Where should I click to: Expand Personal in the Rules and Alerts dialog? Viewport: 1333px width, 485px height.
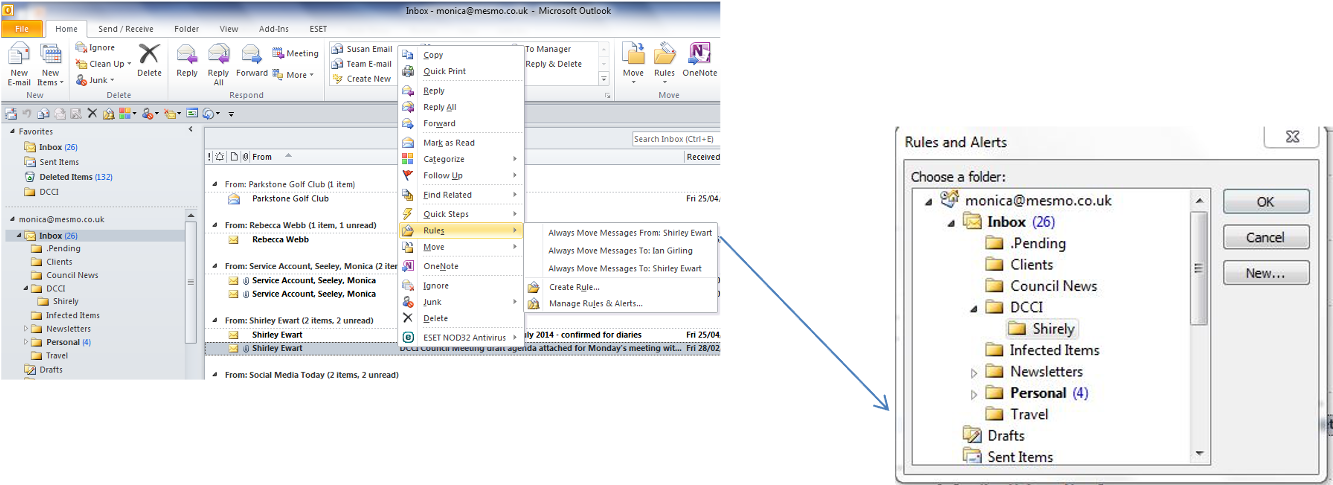click(975, 394)
